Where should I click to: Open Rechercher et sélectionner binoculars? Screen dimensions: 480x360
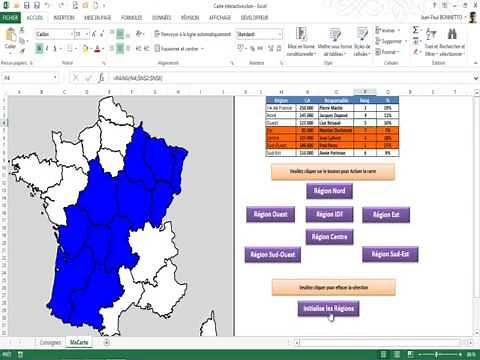452,42
